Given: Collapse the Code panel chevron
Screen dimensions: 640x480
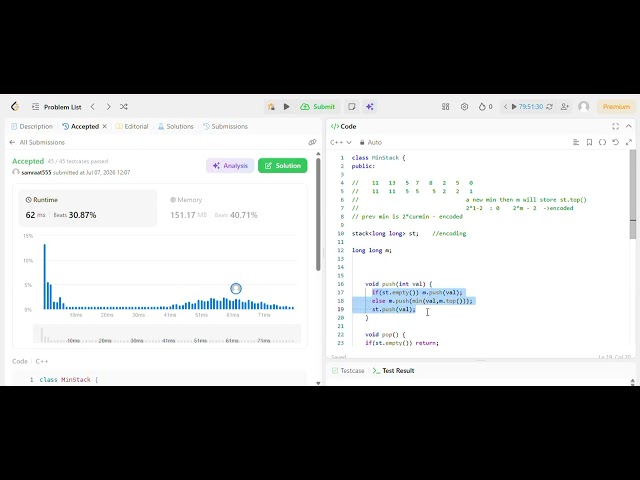Looking at the screenshot, I should point(629,127).
